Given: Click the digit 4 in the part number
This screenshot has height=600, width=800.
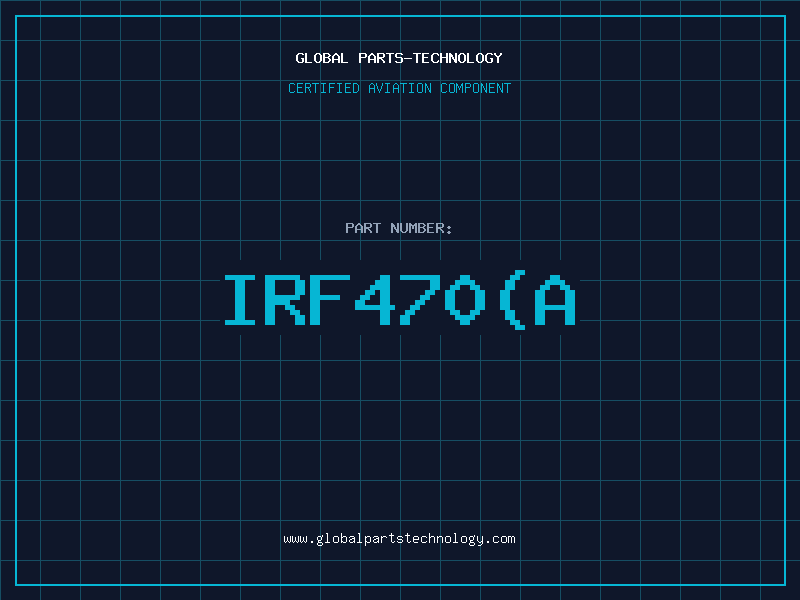Looking at the screenshot, I should pyautogui.click(x=376, y=300).
